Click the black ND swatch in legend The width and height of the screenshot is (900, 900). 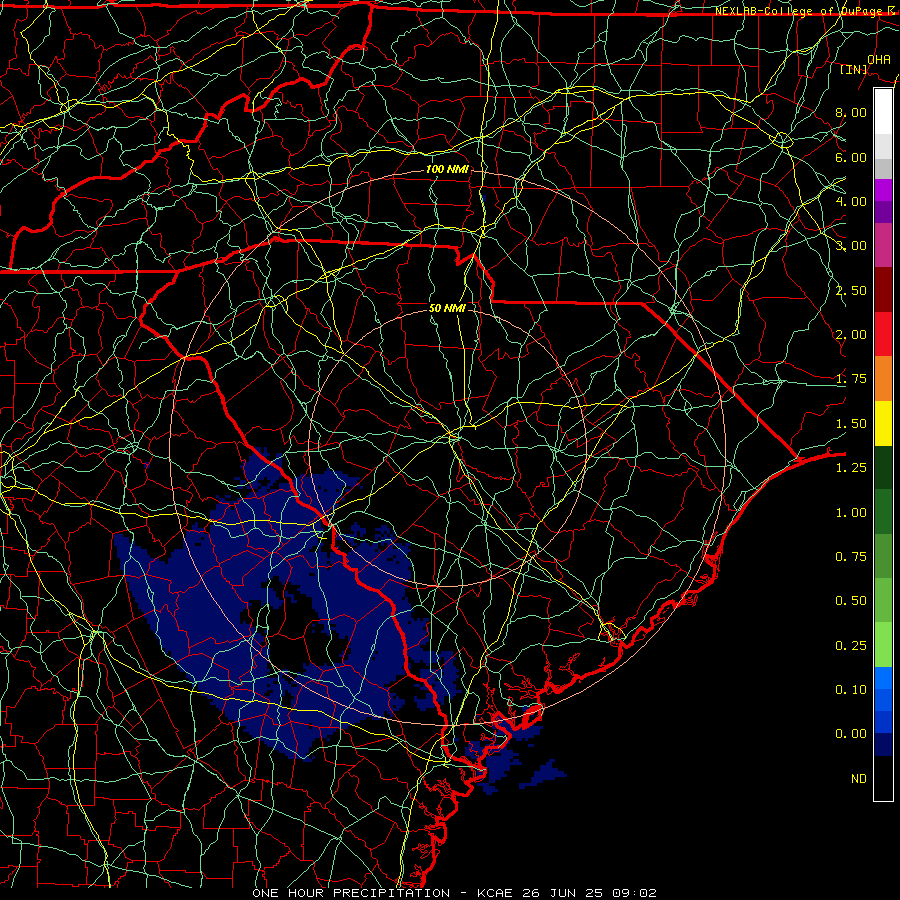point(883,778)
